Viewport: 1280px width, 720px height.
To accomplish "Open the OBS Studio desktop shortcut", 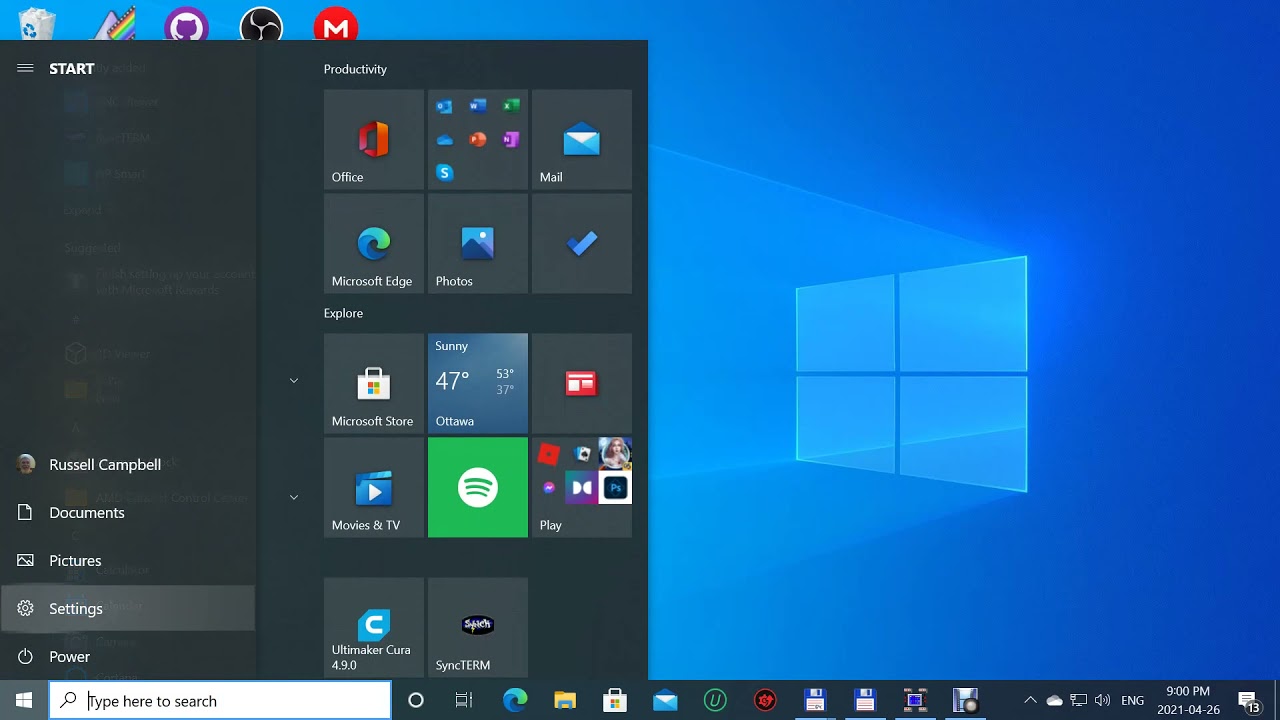I will pos(261,24).
